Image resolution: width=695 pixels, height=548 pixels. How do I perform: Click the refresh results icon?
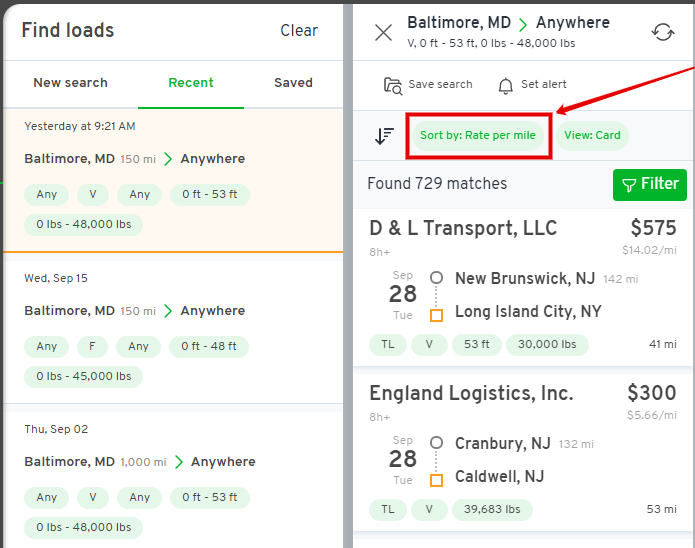tap(663, 32)
